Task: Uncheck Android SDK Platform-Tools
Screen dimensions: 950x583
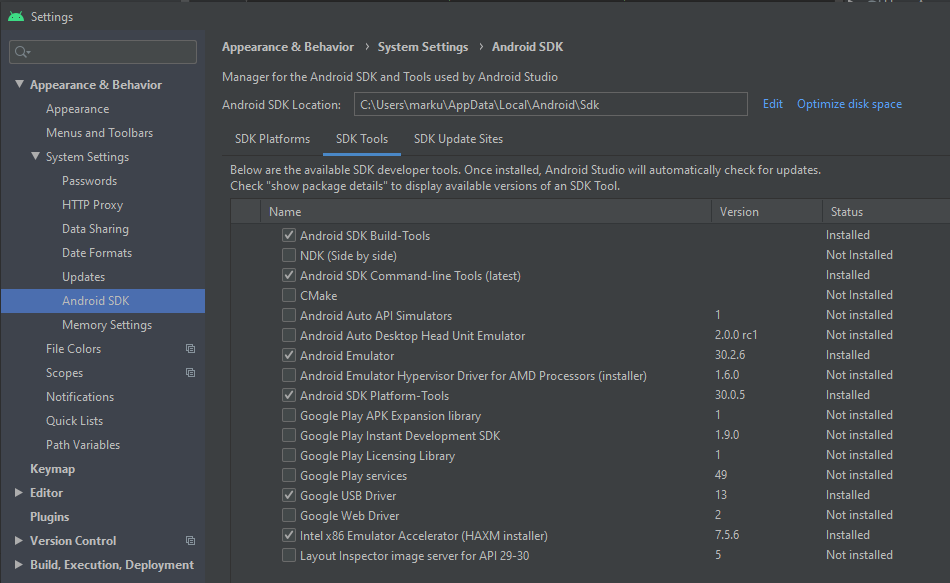Action: tap(289, 395)
